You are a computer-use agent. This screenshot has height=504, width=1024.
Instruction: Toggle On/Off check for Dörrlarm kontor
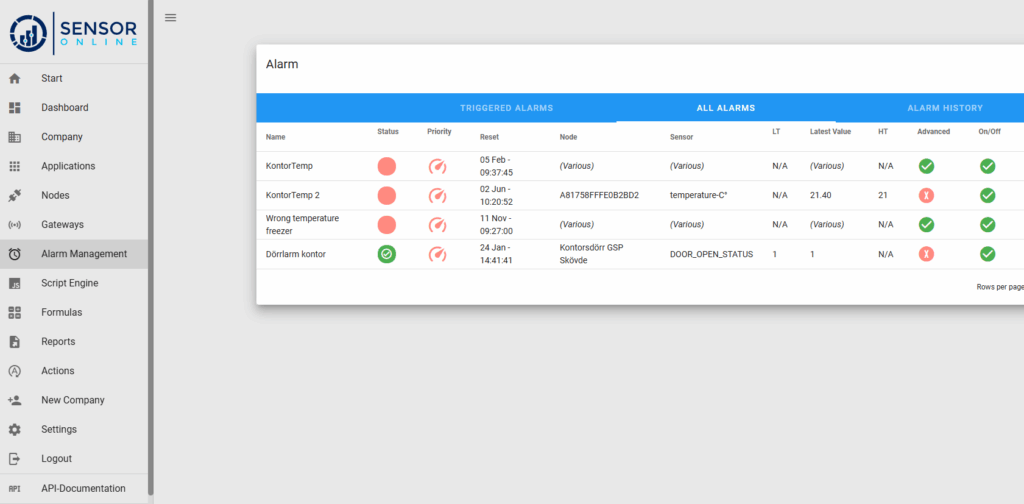pos(987,254)
